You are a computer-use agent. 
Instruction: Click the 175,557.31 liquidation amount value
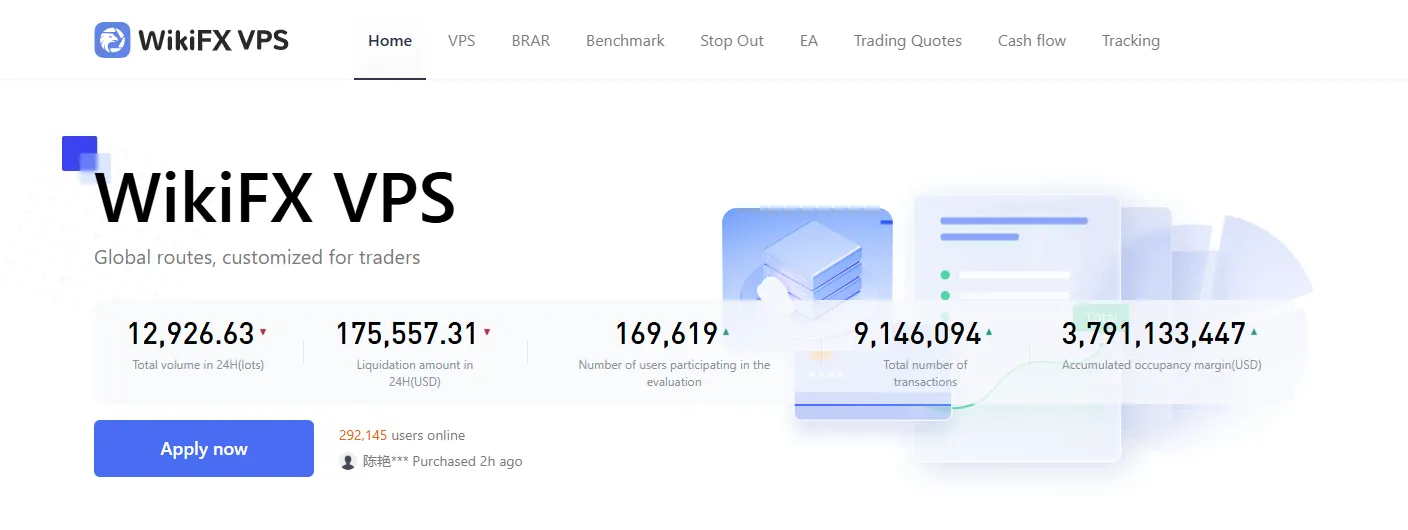pos(407,333)
